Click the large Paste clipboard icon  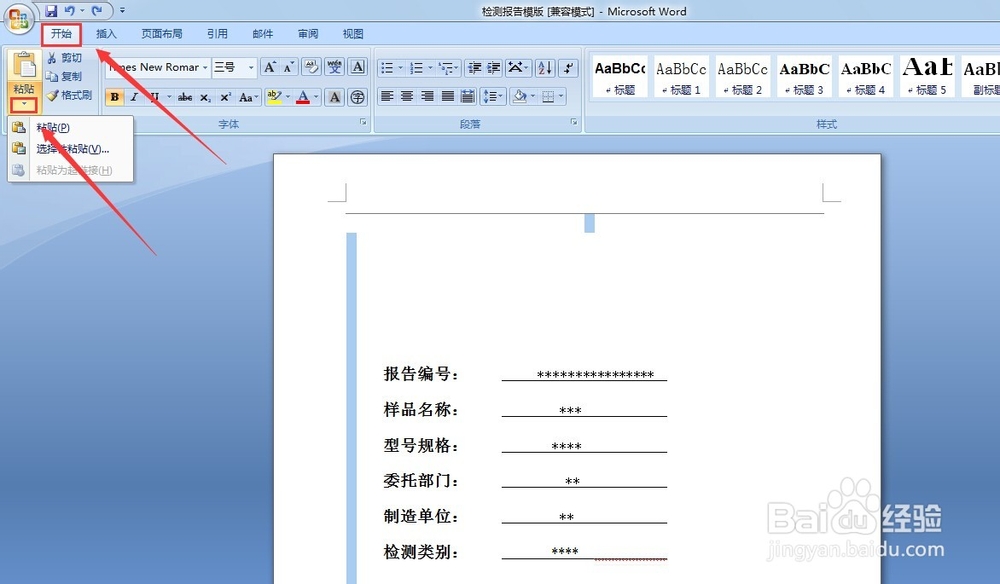point(24,65)
